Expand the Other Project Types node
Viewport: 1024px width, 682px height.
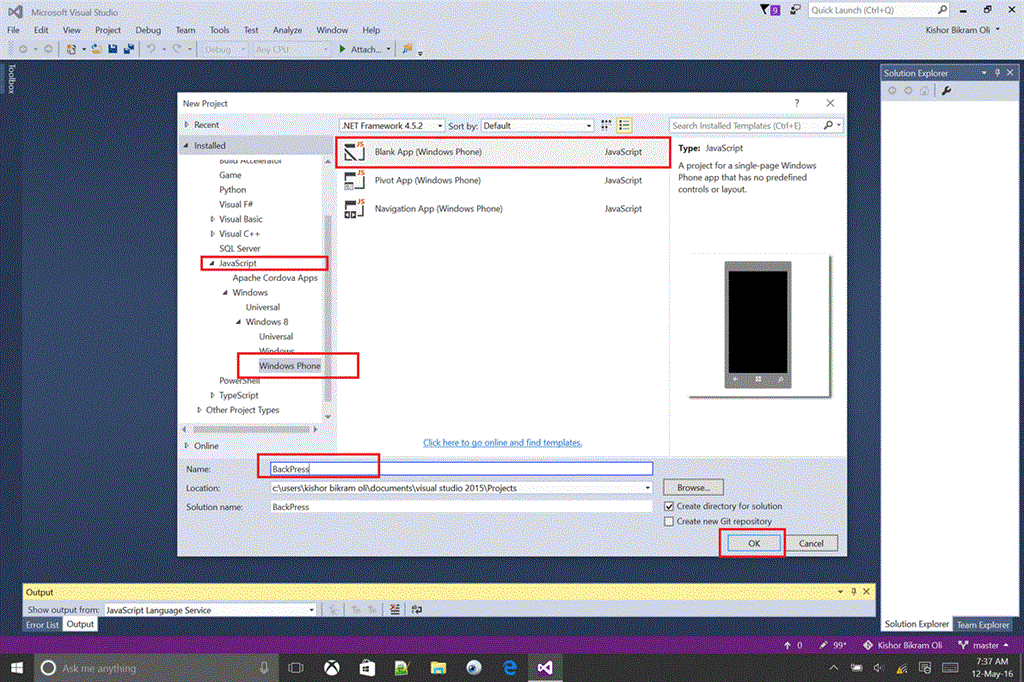point(199,410)
